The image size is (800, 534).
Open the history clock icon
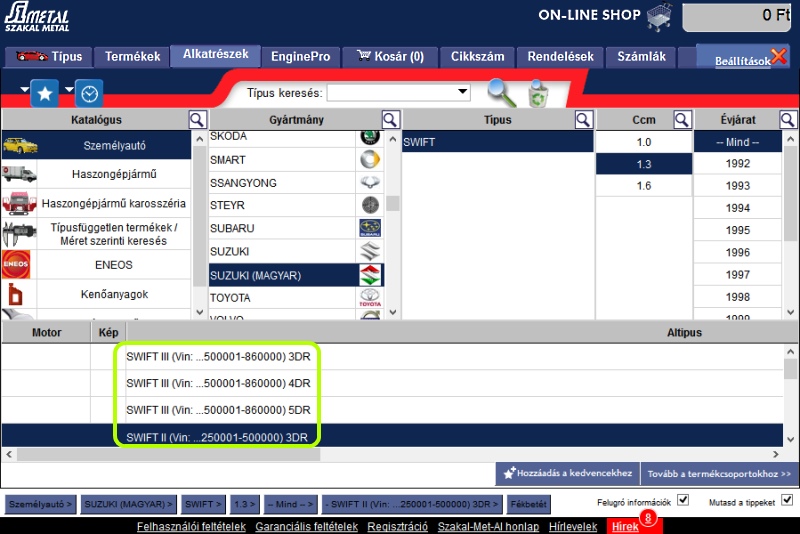click(x=89, y=93)
